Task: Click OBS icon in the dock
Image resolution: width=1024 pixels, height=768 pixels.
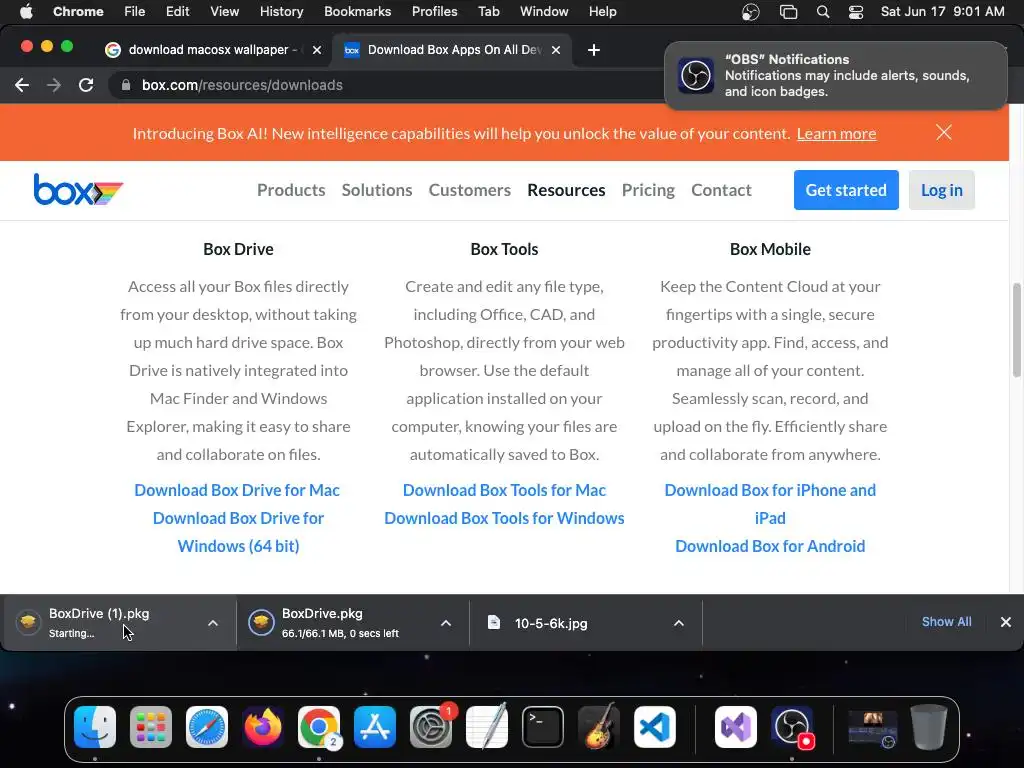Action: pos(792,727)
